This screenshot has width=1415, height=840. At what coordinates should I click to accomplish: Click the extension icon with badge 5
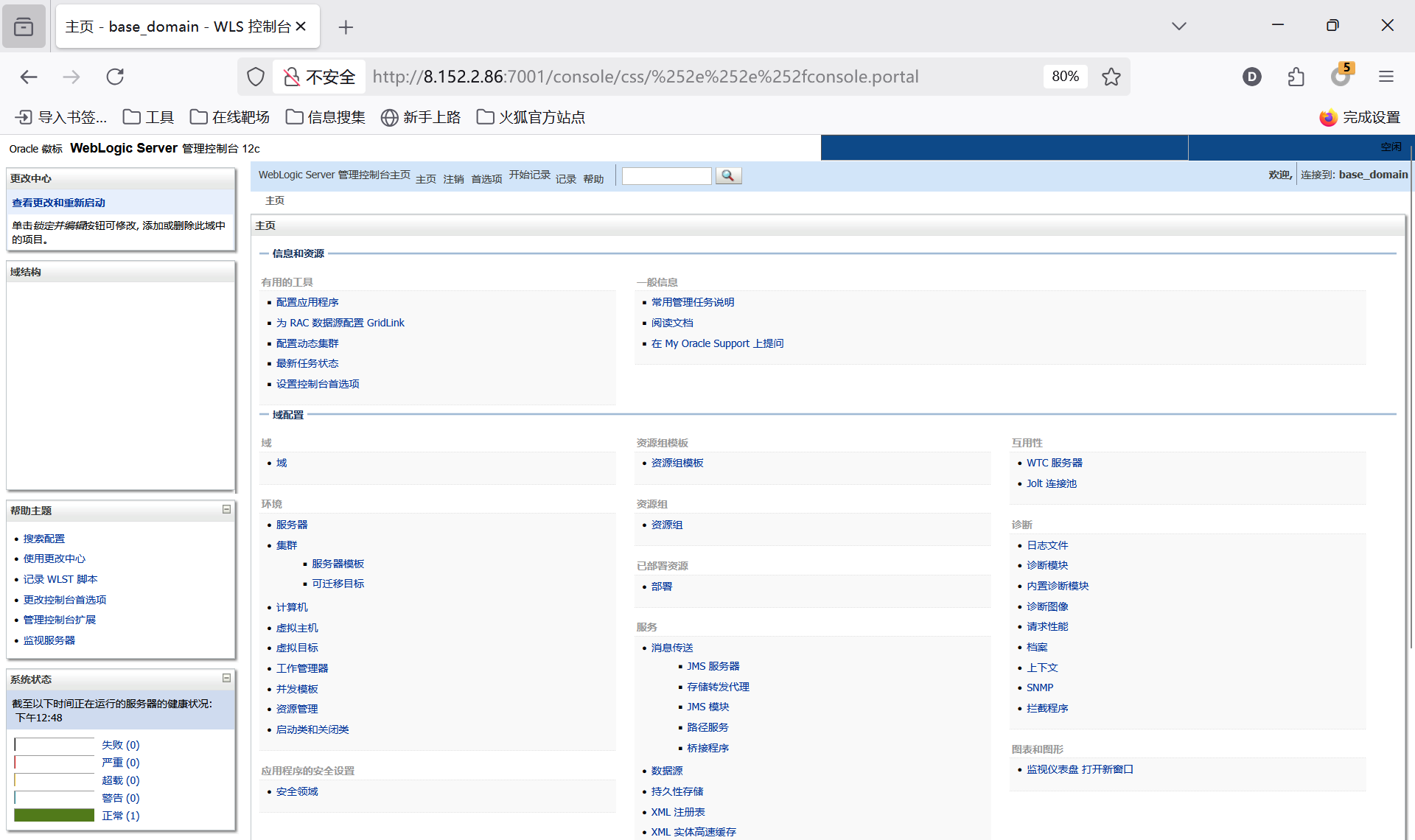[1341, 75]
